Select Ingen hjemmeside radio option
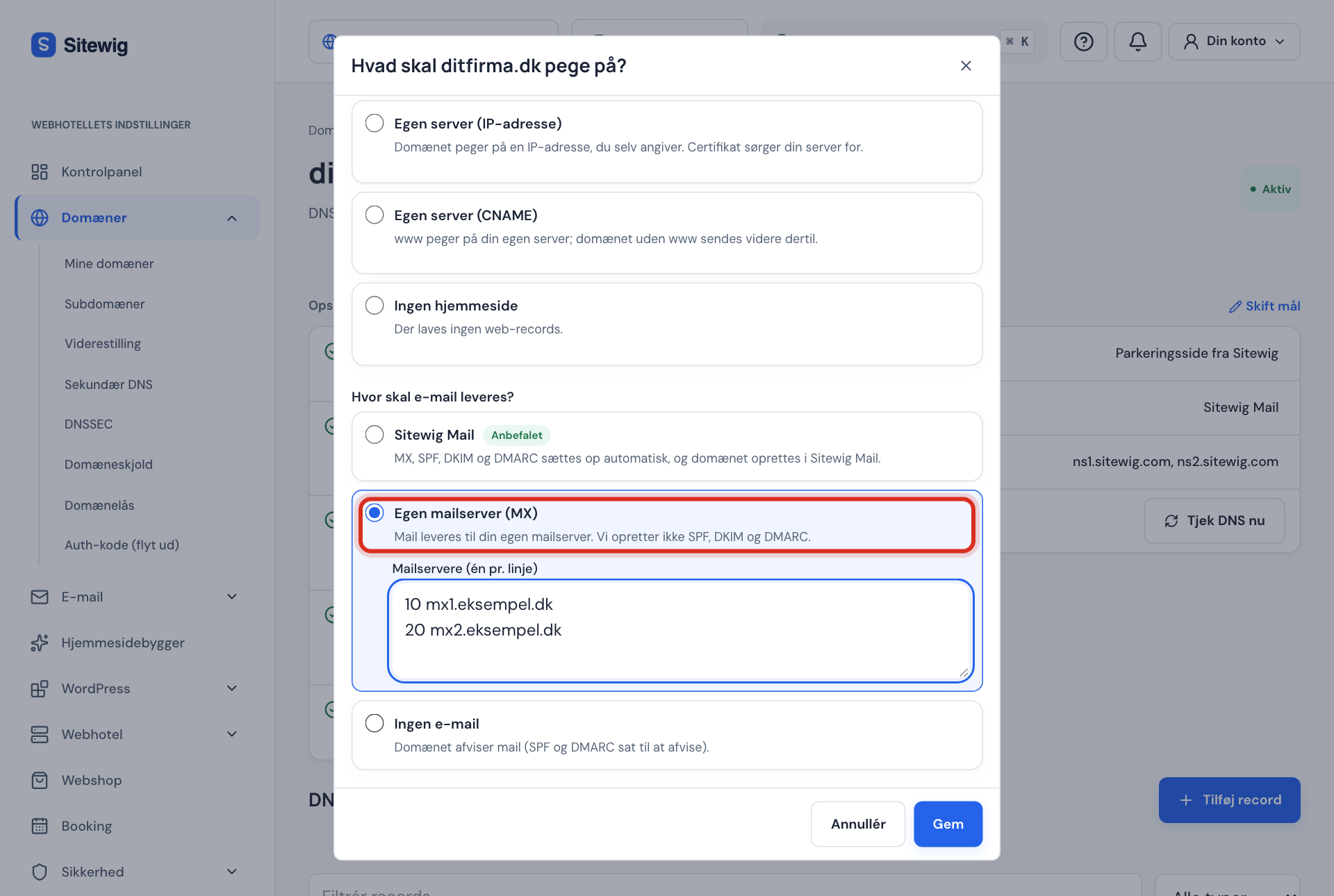 coord(374,305)
